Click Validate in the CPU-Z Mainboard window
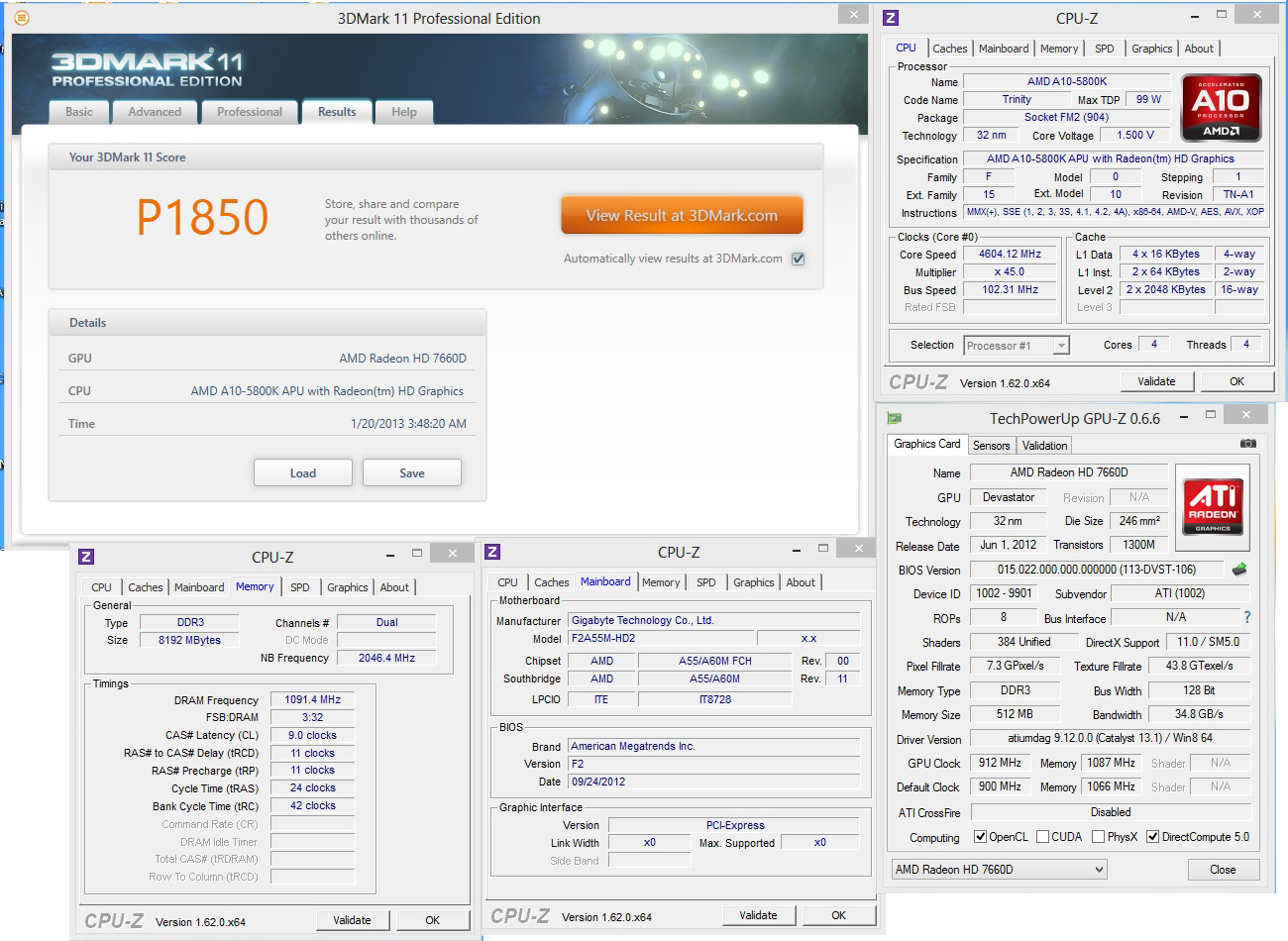This screenshot has height=941, width=1288. click(758, 915)
